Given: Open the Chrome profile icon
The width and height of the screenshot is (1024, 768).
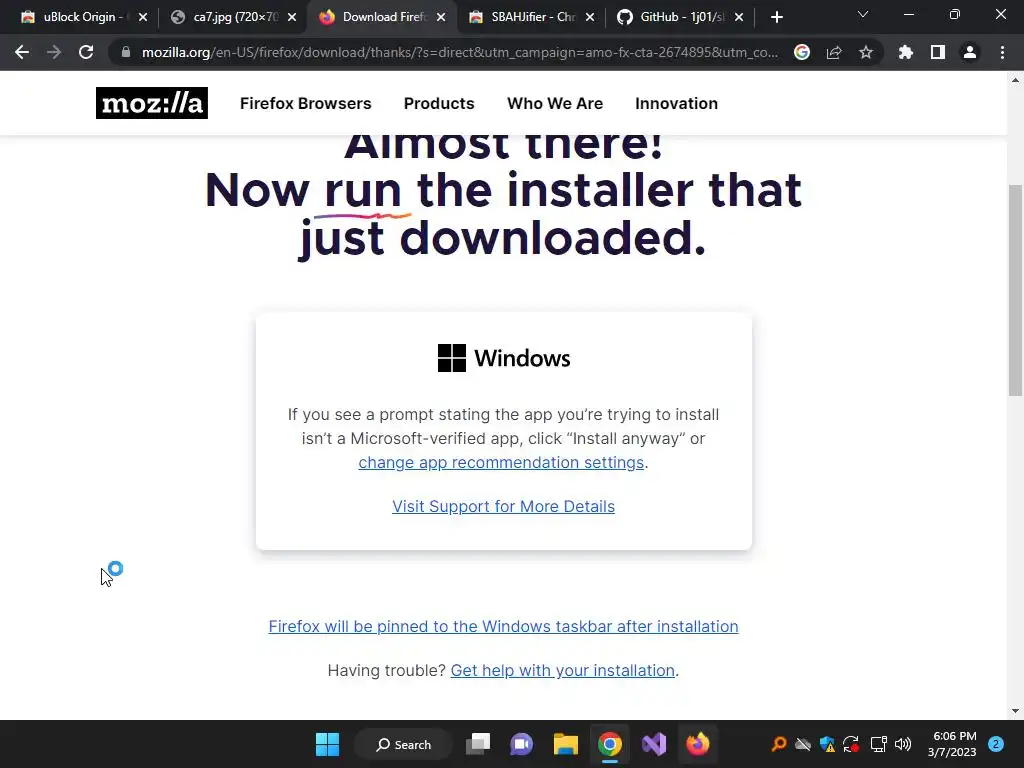Looking at the screenshot, I should click(970, 52).
